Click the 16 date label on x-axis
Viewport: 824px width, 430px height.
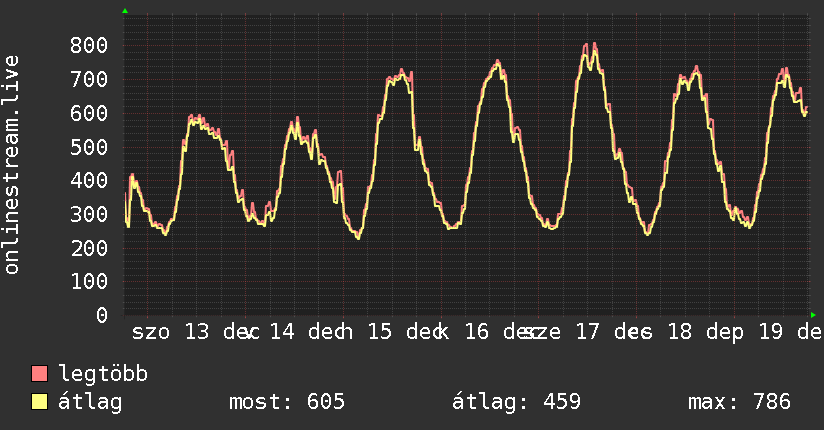click(477, 332)
